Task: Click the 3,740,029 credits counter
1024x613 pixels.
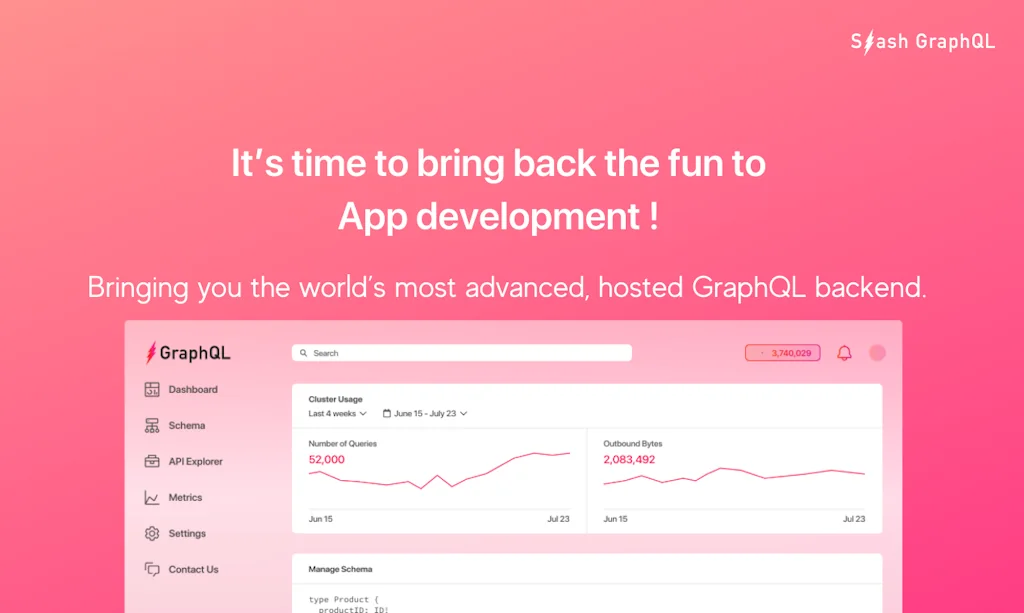Action: point(782,352)
